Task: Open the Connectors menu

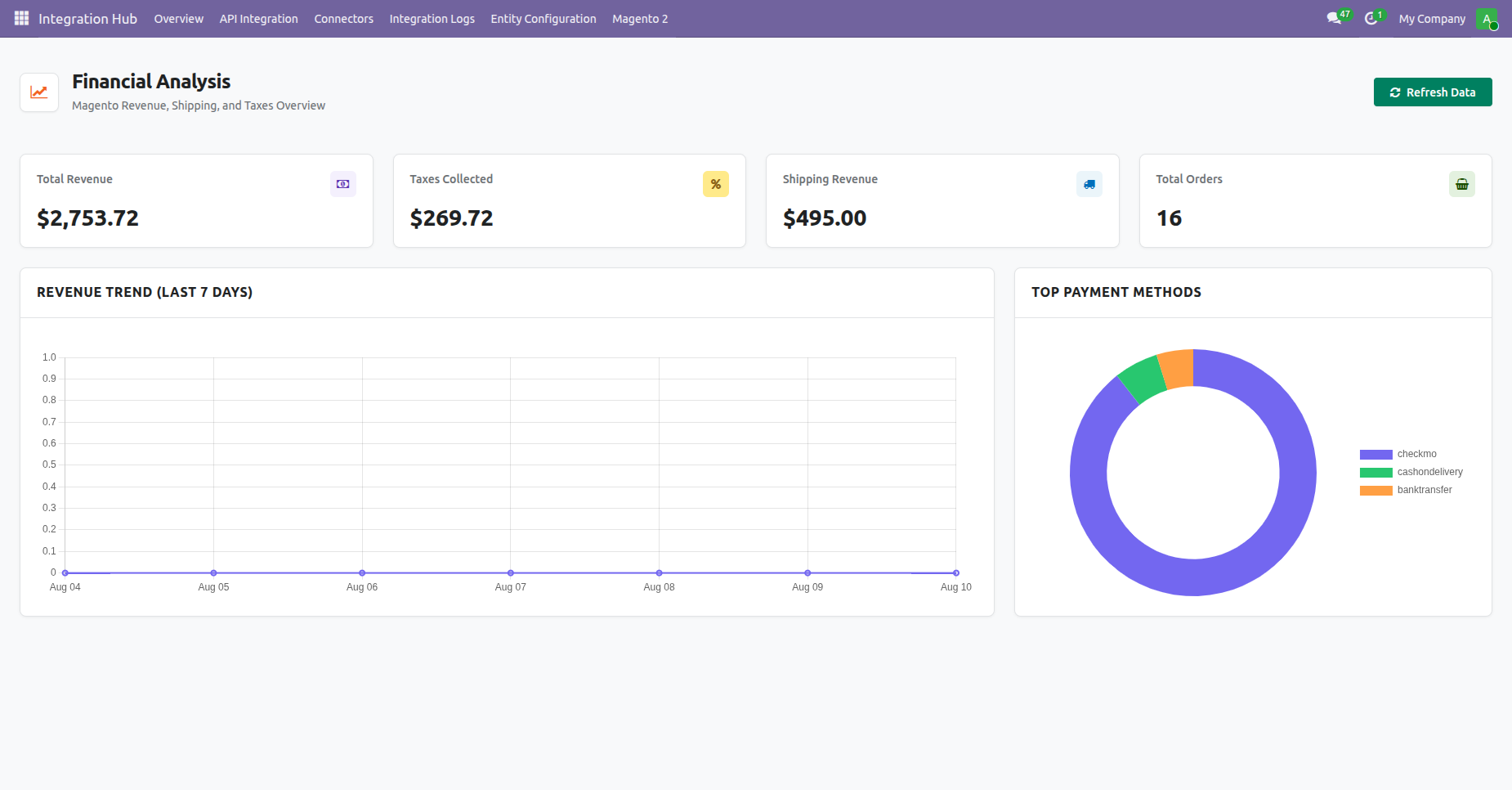Action: coord(344,19)
